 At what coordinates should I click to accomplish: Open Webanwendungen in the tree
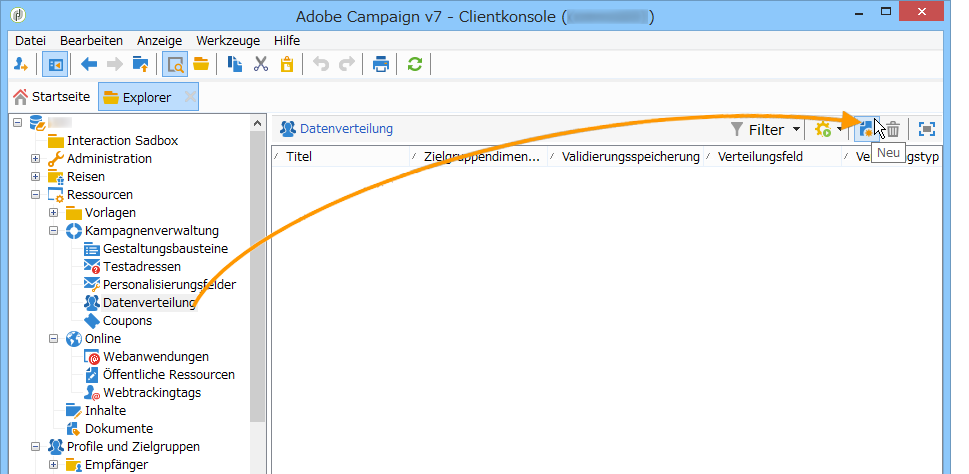156,357
